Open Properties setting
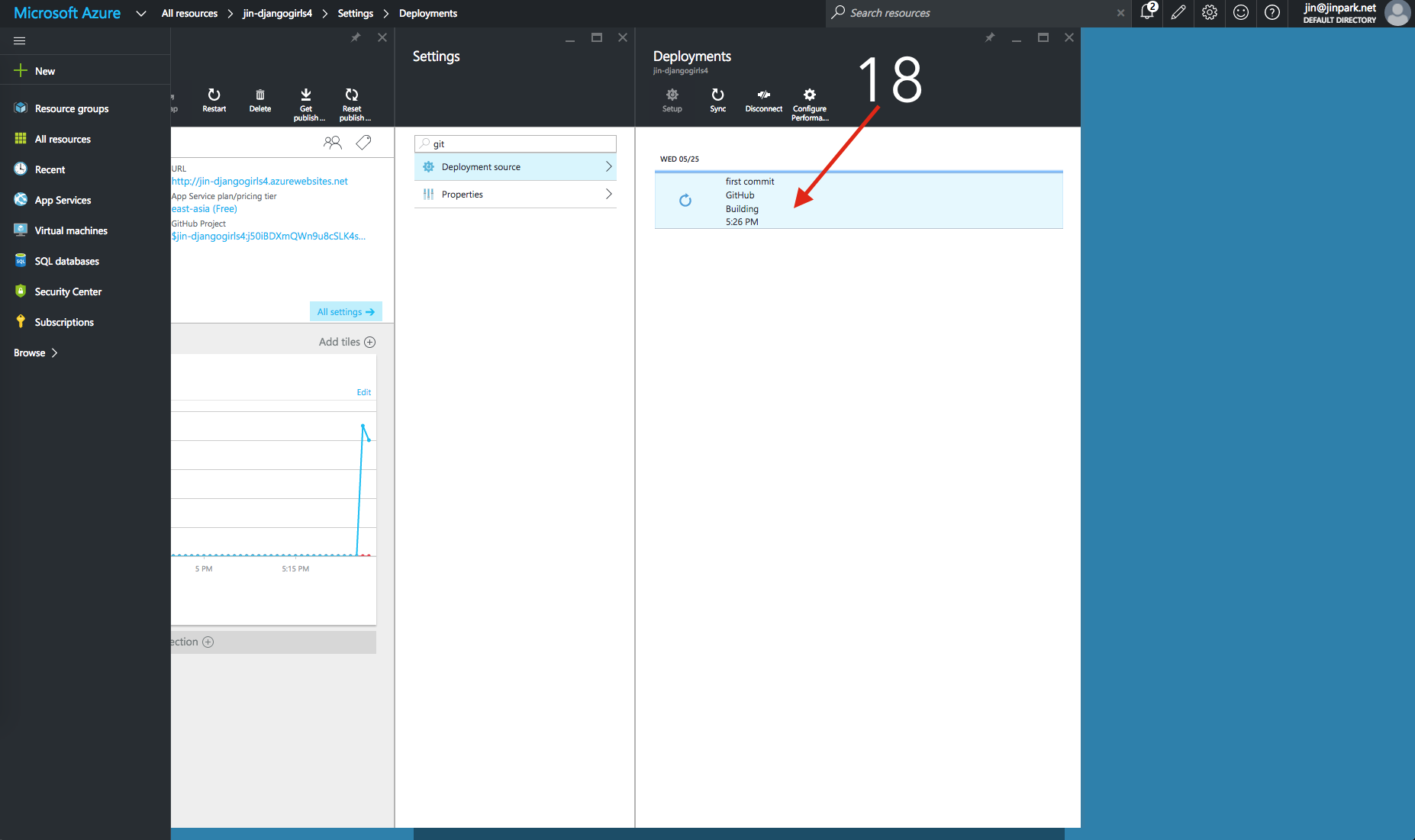 click(515, 194)
